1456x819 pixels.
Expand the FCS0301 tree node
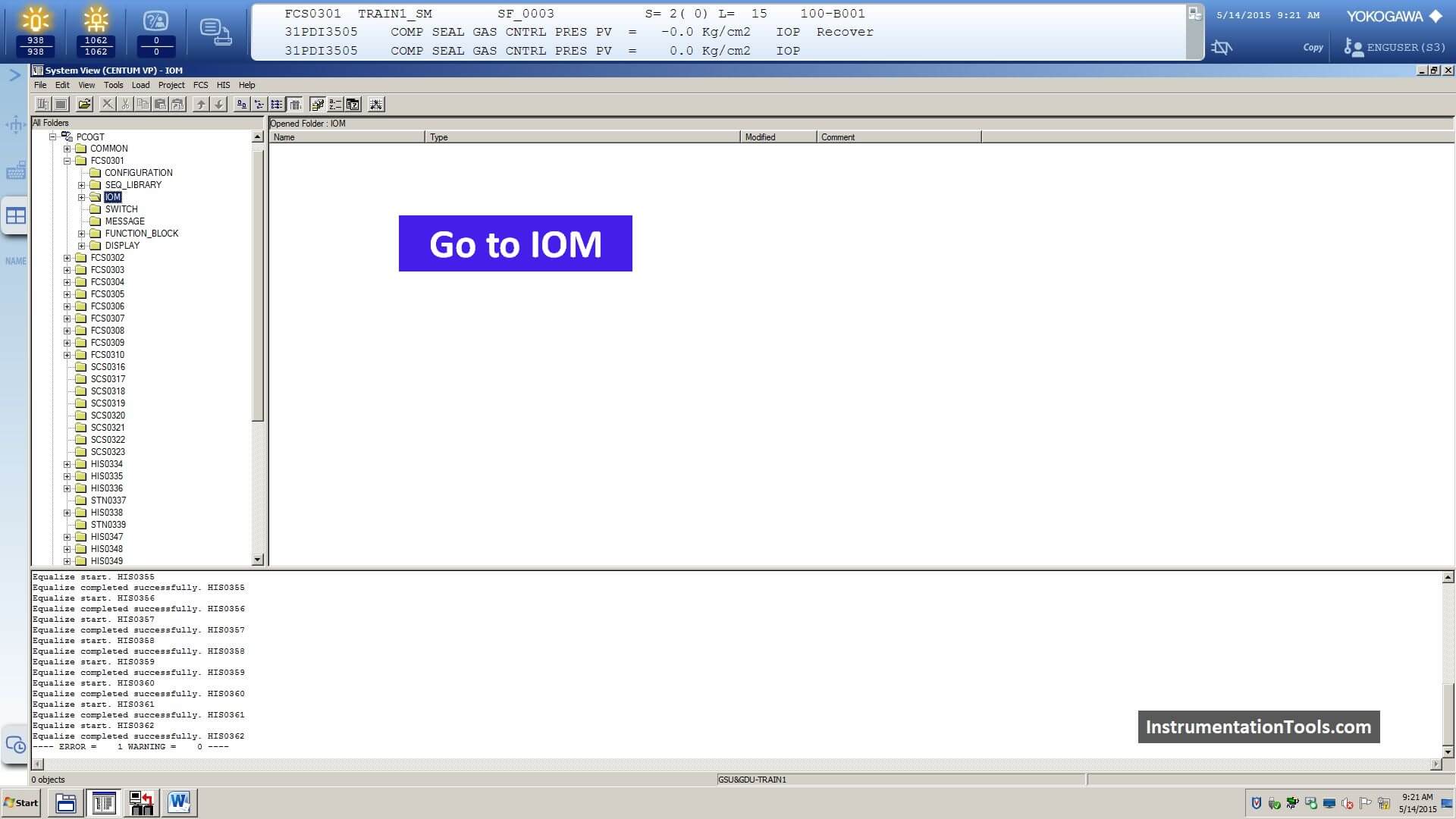(66, 160)
